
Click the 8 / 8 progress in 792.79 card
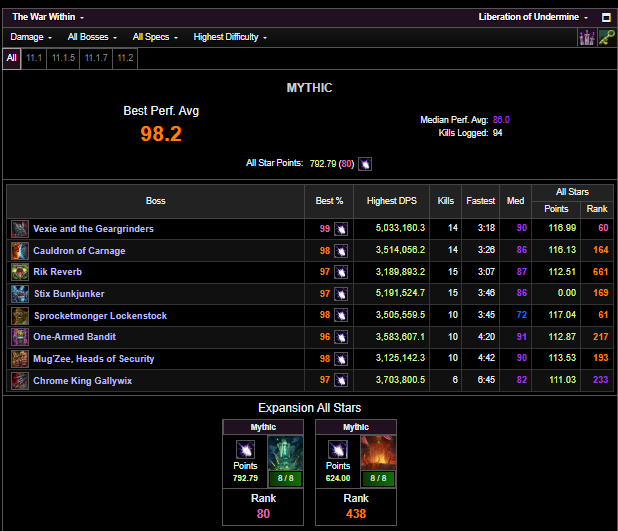(285, 479)
